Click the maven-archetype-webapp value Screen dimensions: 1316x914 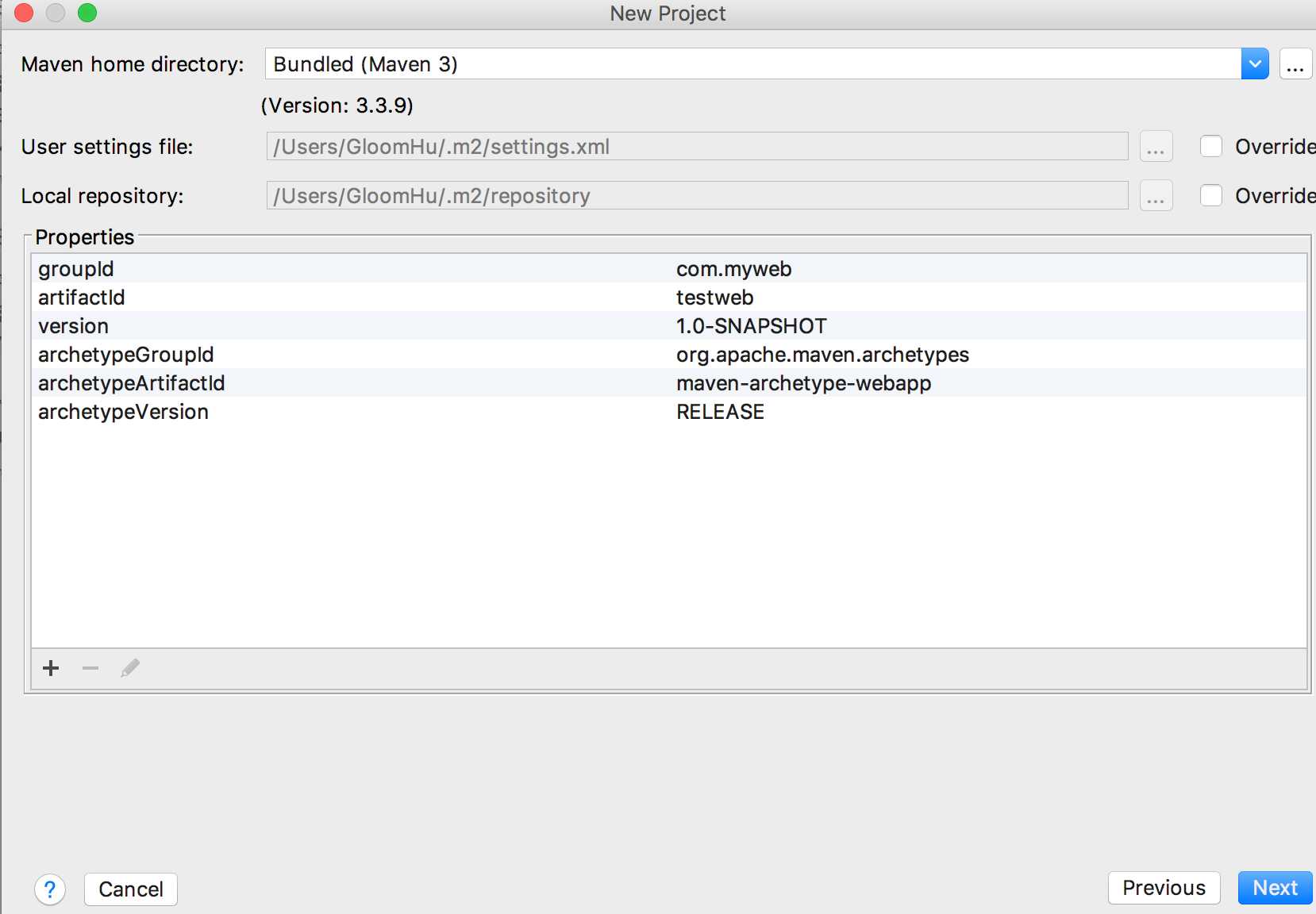point(803,383)
